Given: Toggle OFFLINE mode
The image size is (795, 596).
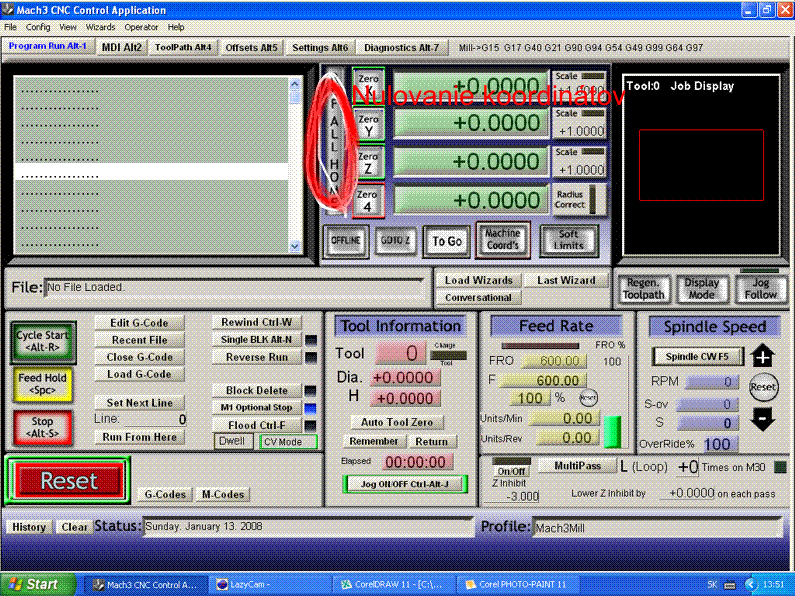Looking at the screenshot, I should pos(345,240).
